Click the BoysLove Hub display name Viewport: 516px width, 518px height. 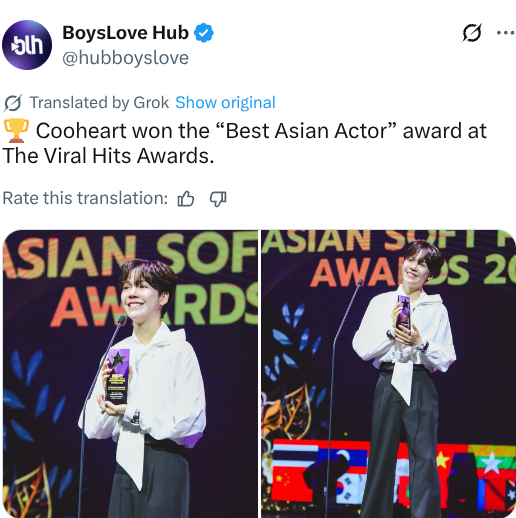[125, 33]
